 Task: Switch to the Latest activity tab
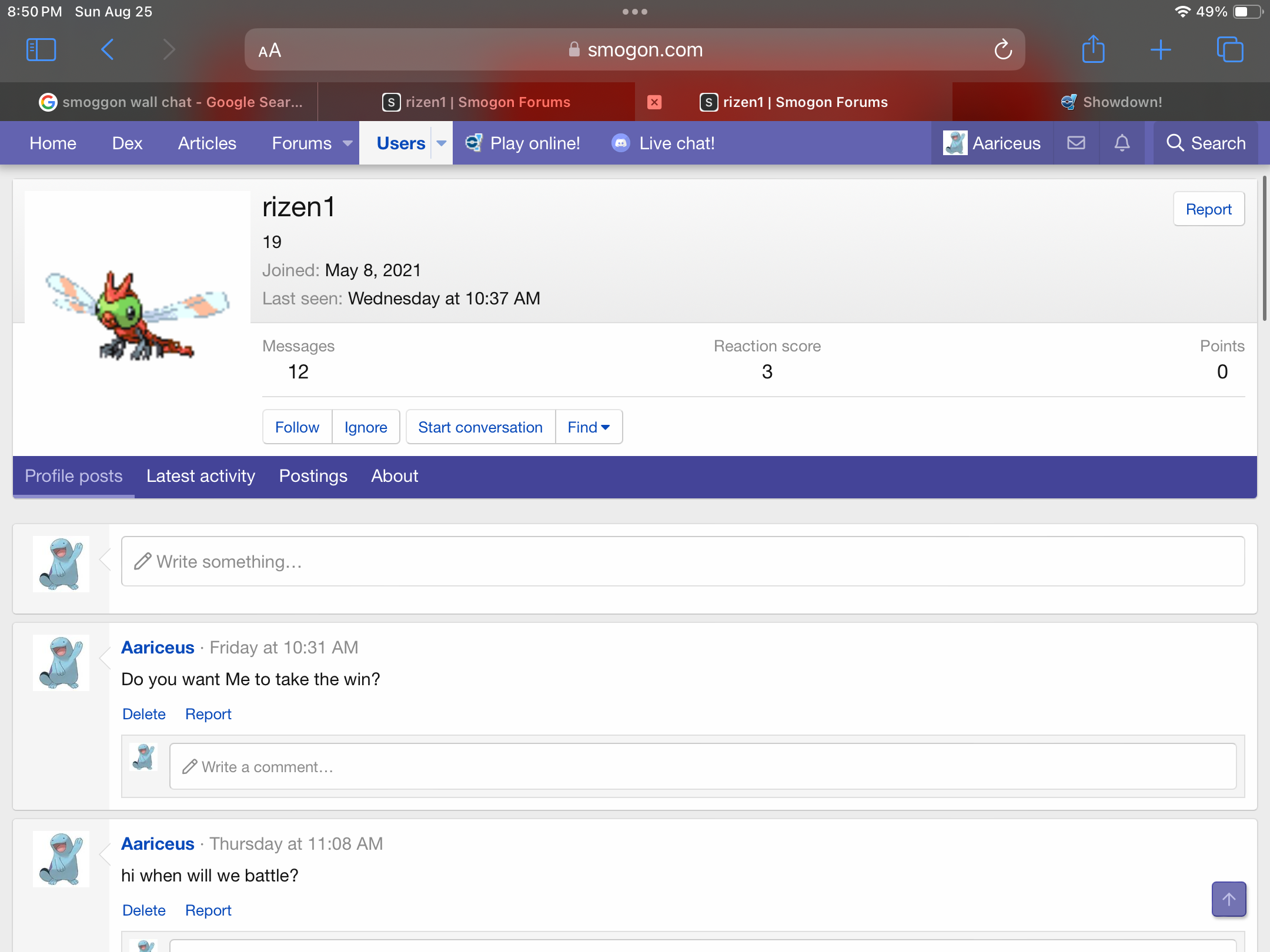pyautogui.click(x=200, y=476)
